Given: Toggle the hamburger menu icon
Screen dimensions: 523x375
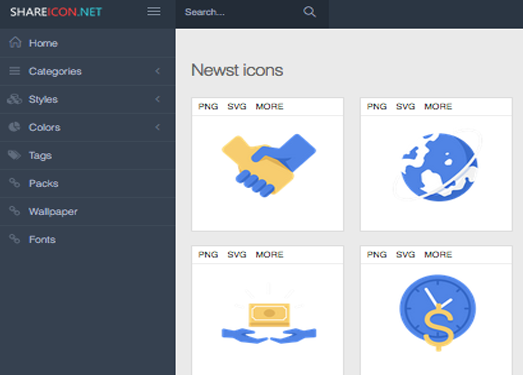Looking at the screenshot, I should [154, 11].
